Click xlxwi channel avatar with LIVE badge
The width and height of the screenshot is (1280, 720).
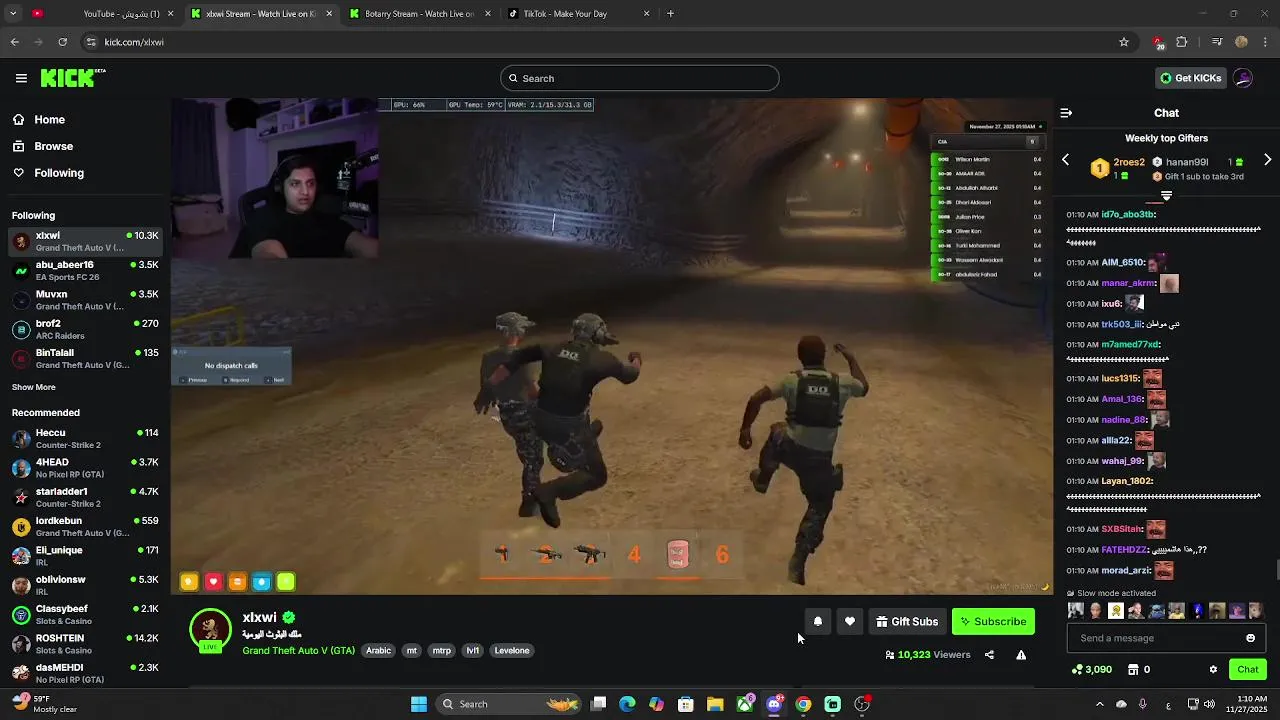pos(210,630)
